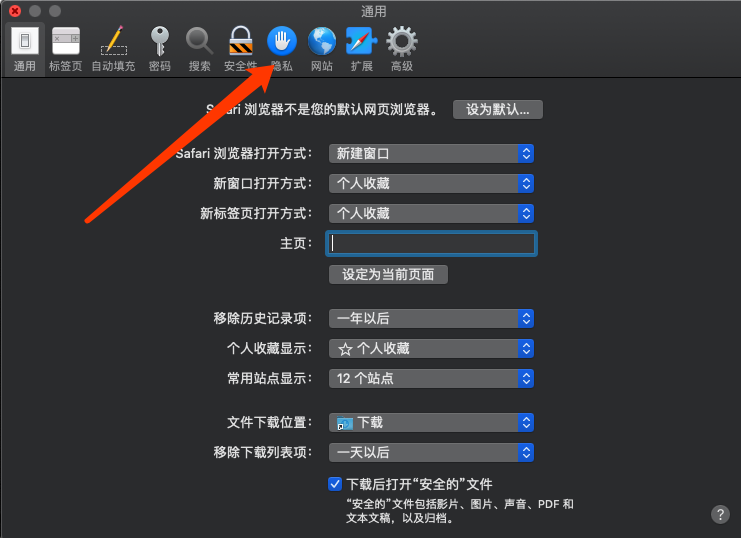741x538 pixels.
Task: Expand the 移除下载列表项 dropdown
Action: [431, 453]
